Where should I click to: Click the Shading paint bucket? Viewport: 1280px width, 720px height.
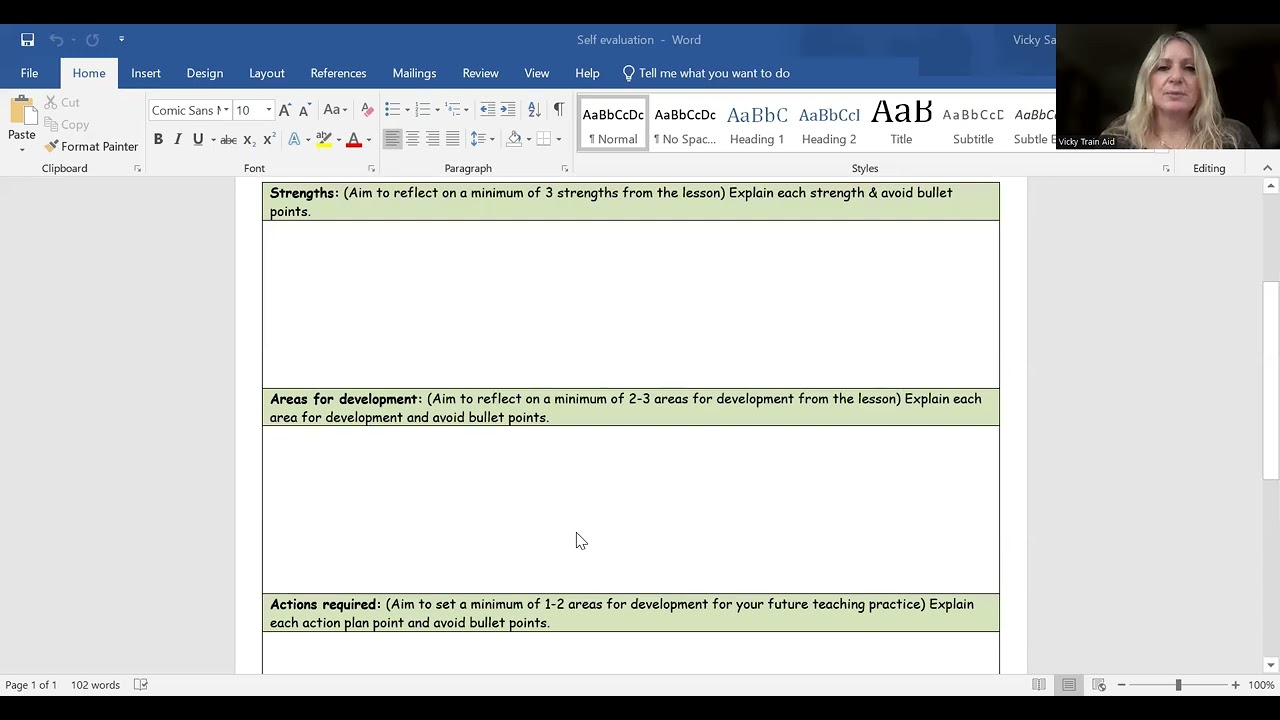[x=514, y=139]
